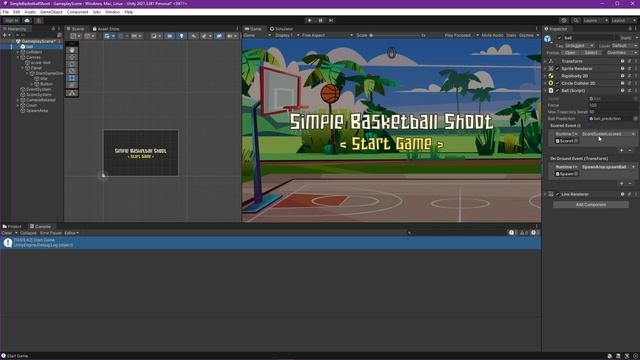Click the search magnifier icon in the top toolbar

(x=576, y=20)
